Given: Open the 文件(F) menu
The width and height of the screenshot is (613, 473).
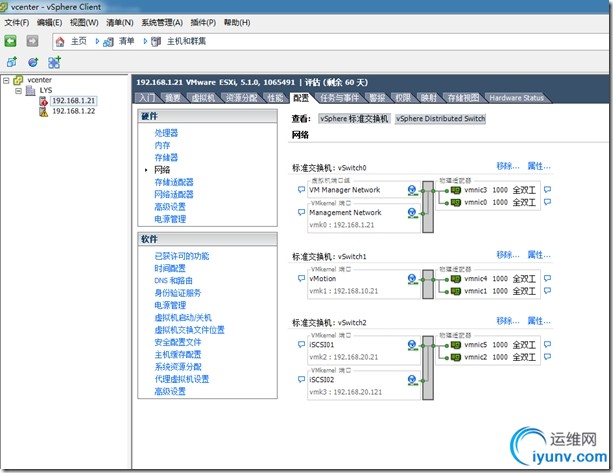Looking at the screenshot, I should (17, 23).
